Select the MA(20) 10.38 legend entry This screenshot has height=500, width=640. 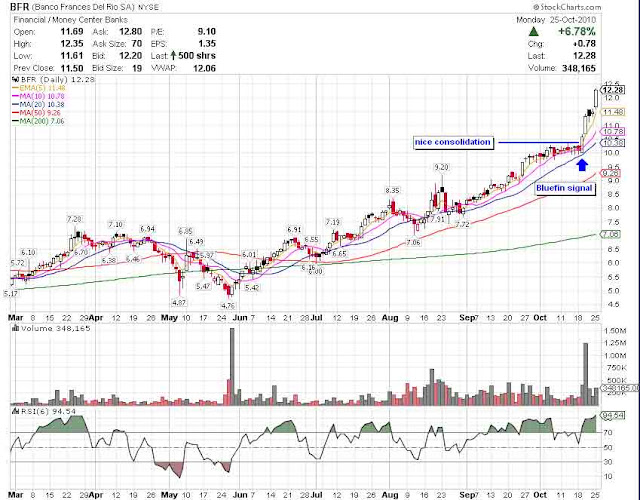(x=38, y=104)
